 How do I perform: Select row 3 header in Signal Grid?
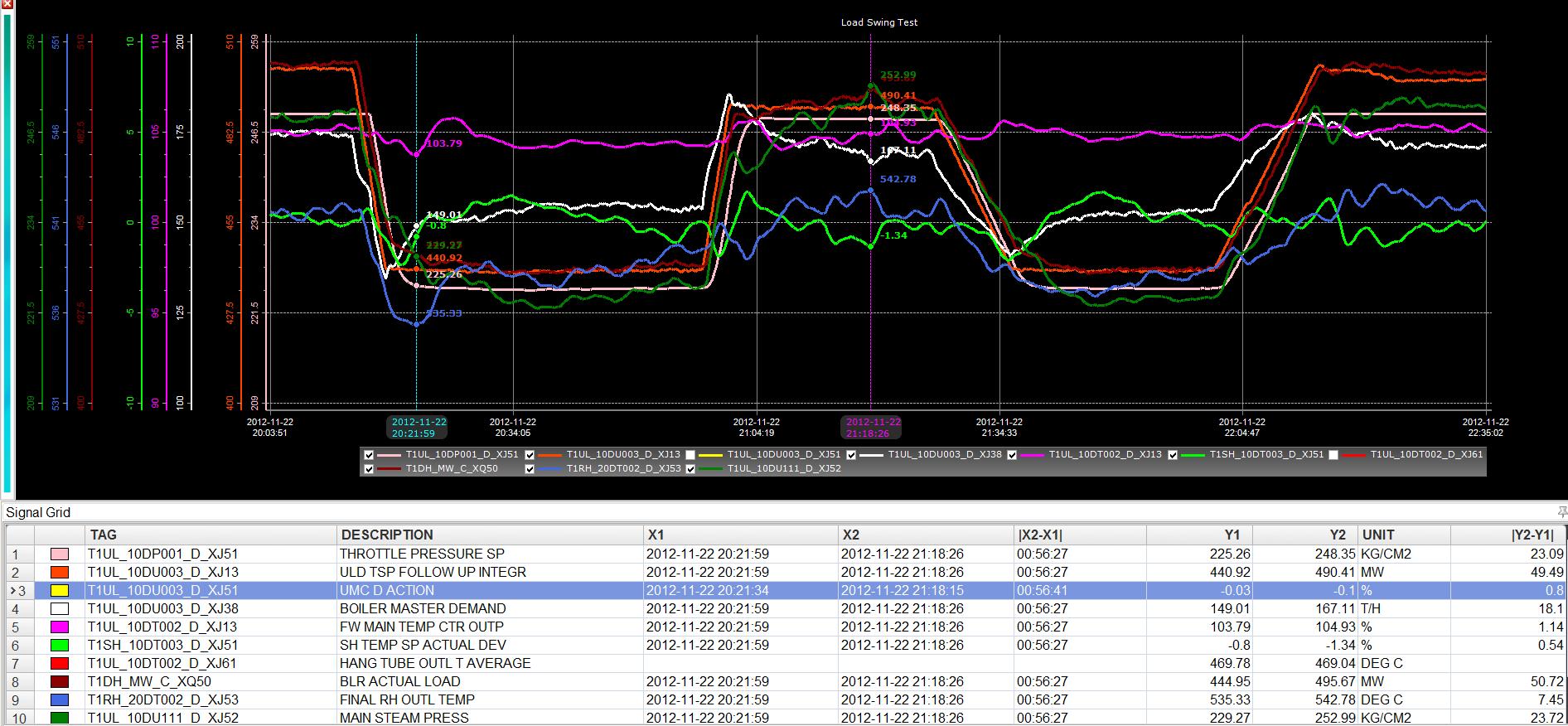pyautogui.click(x=20, y=590)
